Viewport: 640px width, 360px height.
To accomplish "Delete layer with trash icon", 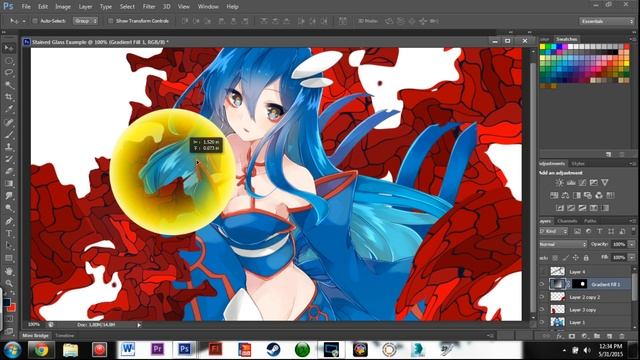I will coord(622,336).
